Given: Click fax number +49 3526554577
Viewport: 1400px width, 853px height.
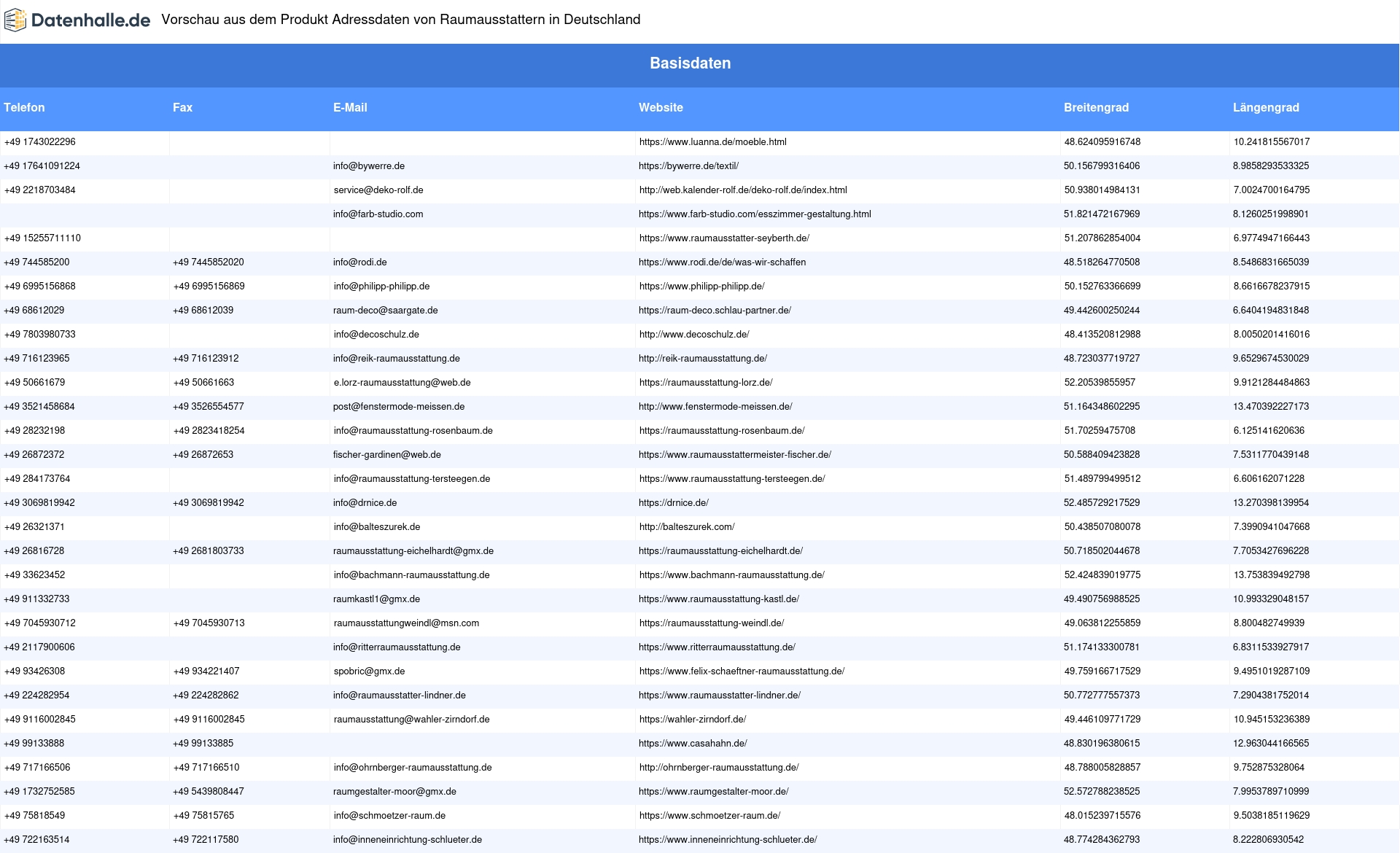Looking at the screenshot, I should pyautogui.click(x=208, y=407).
